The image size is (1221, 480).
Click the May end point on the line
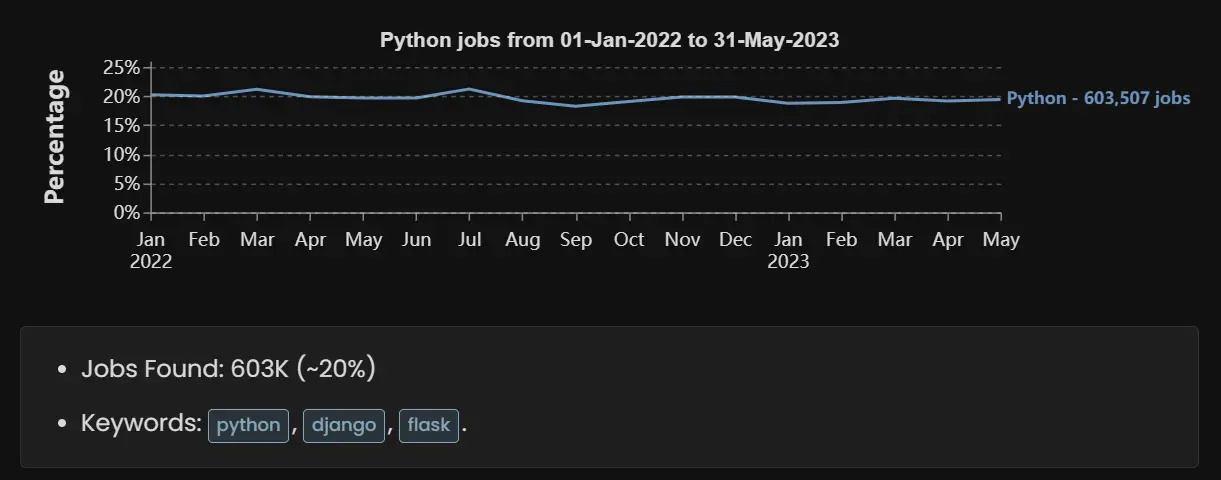(x=1000, y=99)
